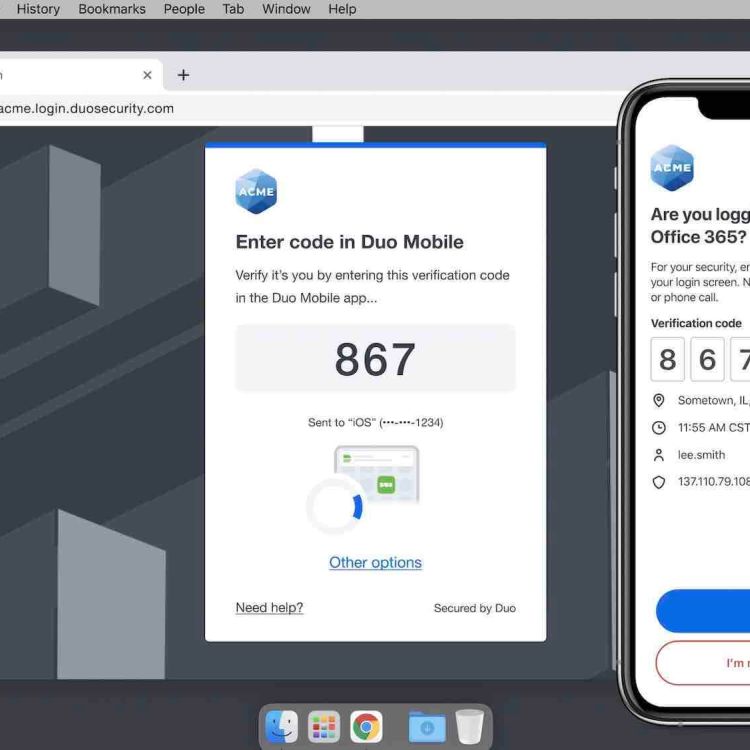This screenshot has width=750, height=750.
Task: Tap the lee.smith username text
Action: tap(701, 455)
